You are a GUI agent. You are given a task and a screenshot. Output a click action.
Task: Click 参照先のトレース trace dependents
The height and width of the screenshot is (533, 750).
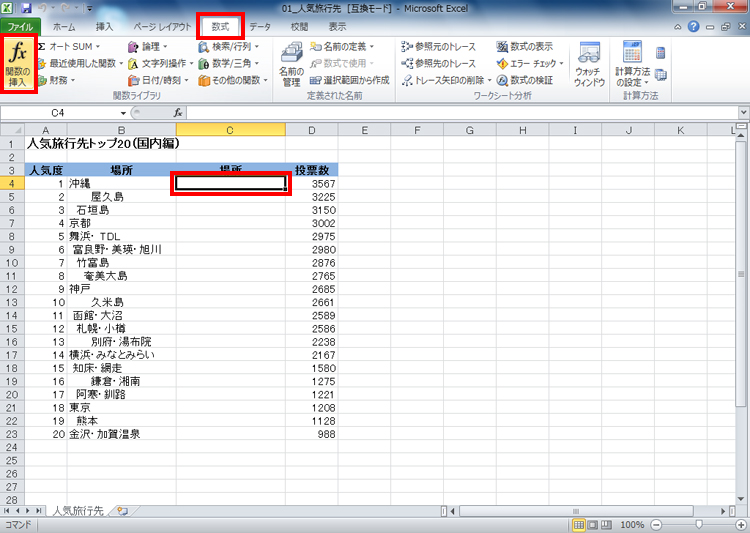coord(439,63)
